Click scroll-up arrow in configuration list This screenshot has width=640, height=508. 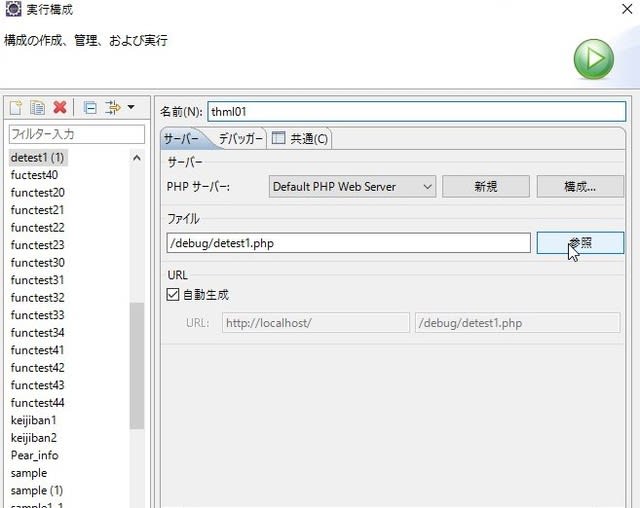137,158
